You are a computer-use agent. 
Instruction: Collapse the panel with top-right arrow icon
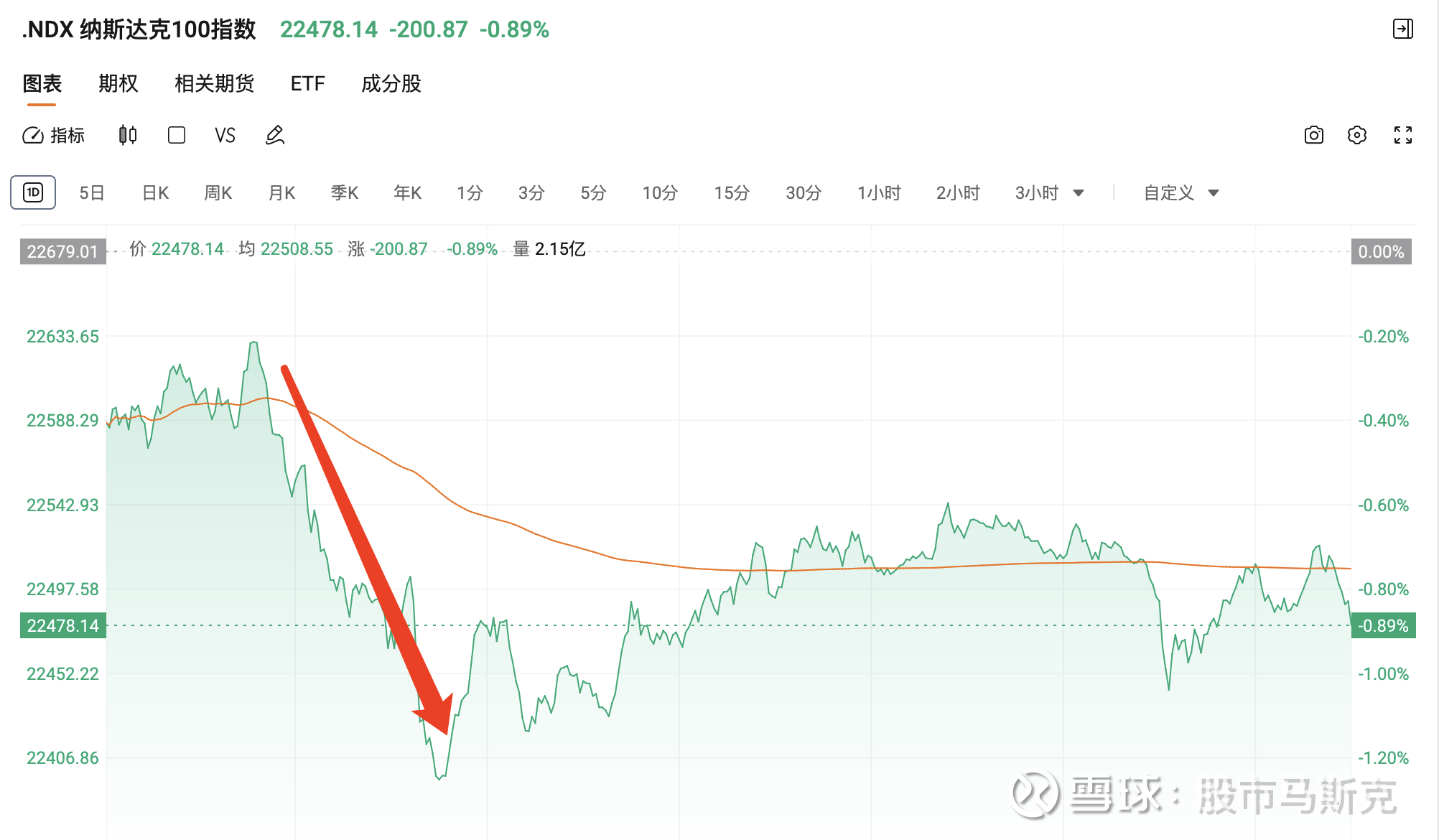pos(1402,29)
